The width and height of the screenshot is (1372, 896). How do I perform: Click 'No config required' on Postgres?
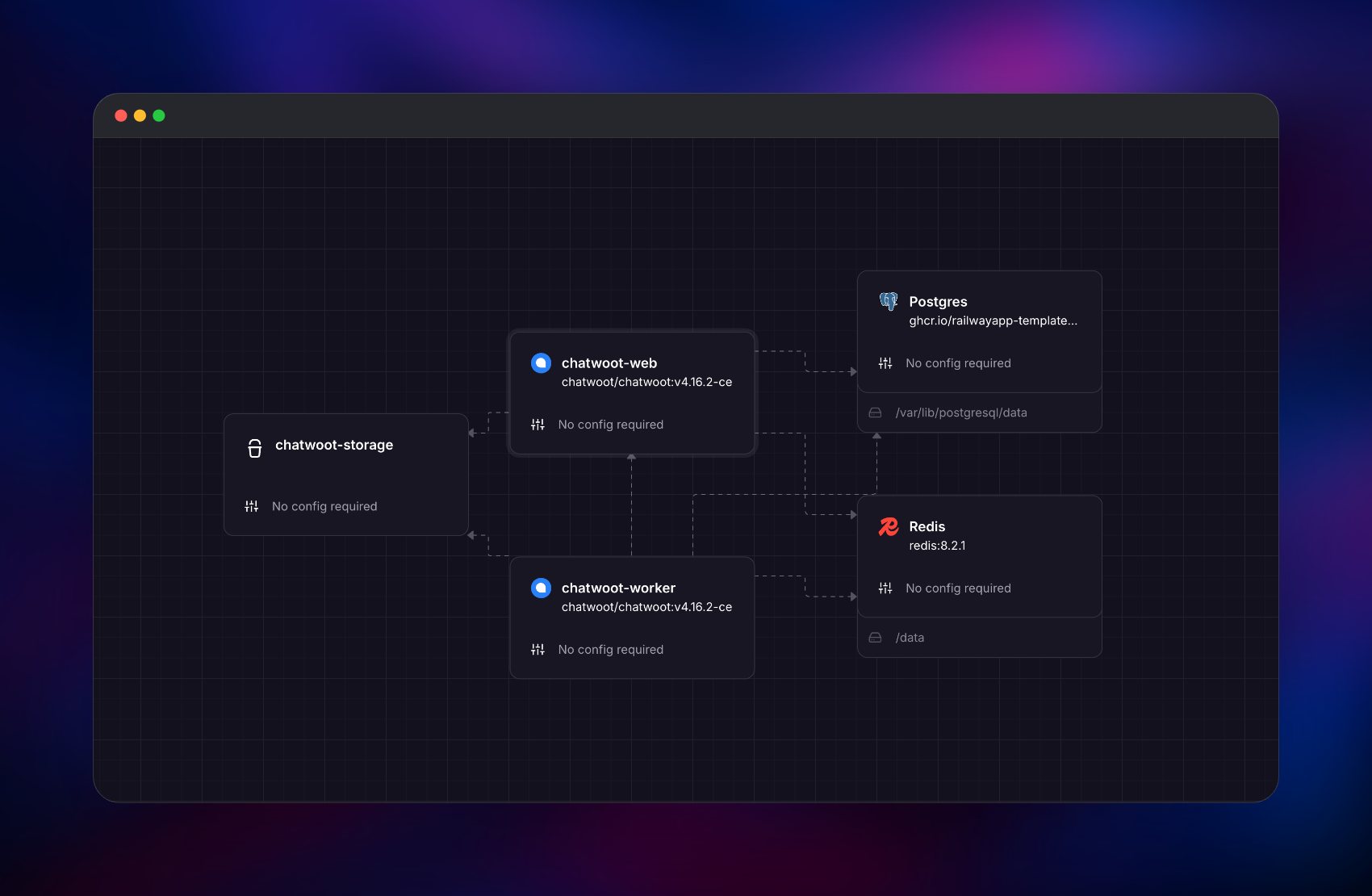tap(958, 363)
